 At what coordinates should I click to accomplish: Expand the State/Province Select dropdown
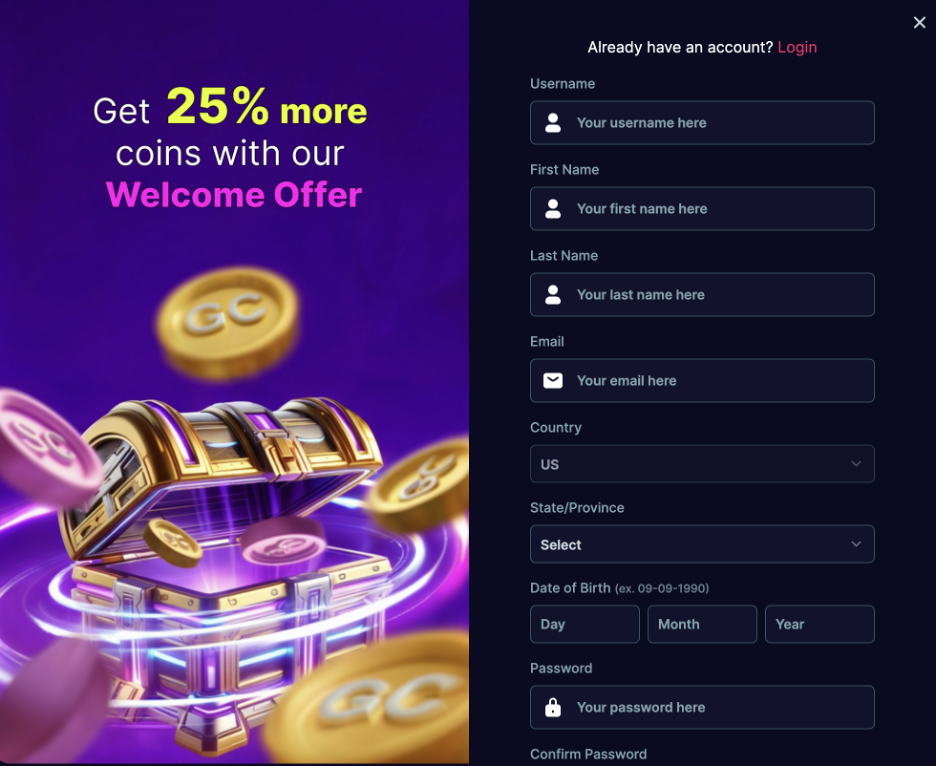coord(702,544)
